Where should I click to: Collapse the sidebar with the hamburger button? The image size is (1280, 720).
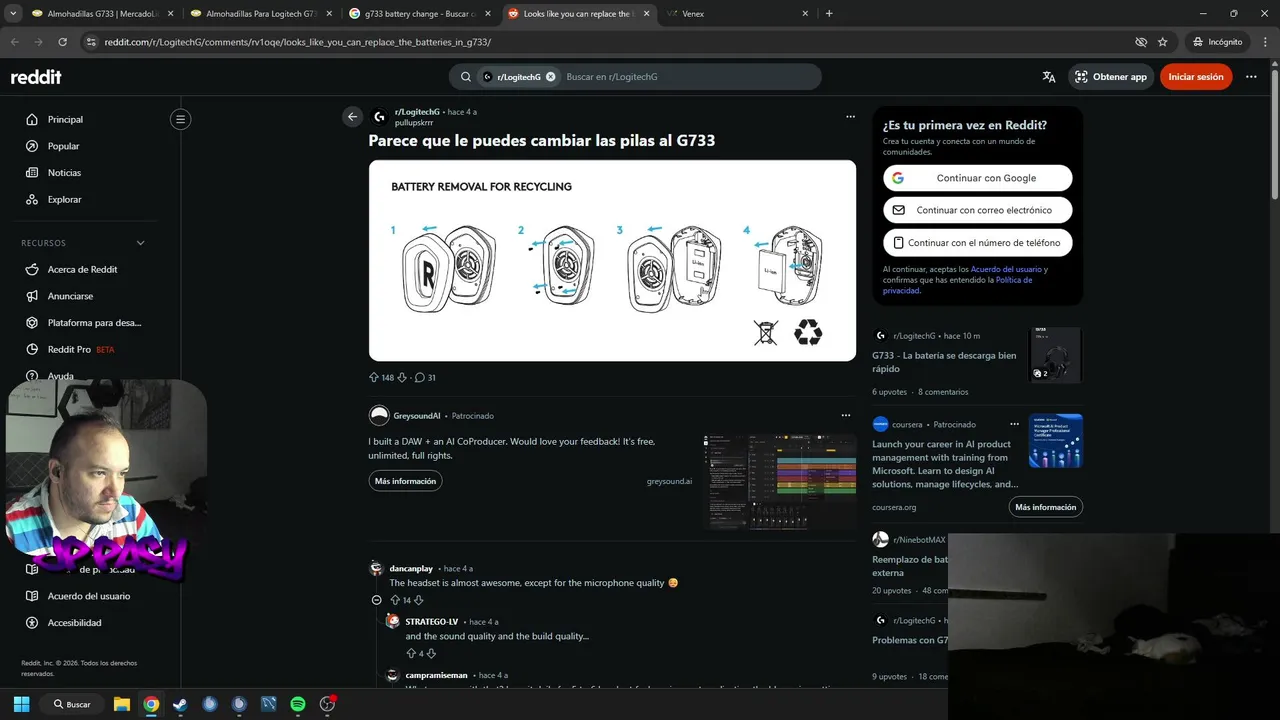click(x=180, y=119)
